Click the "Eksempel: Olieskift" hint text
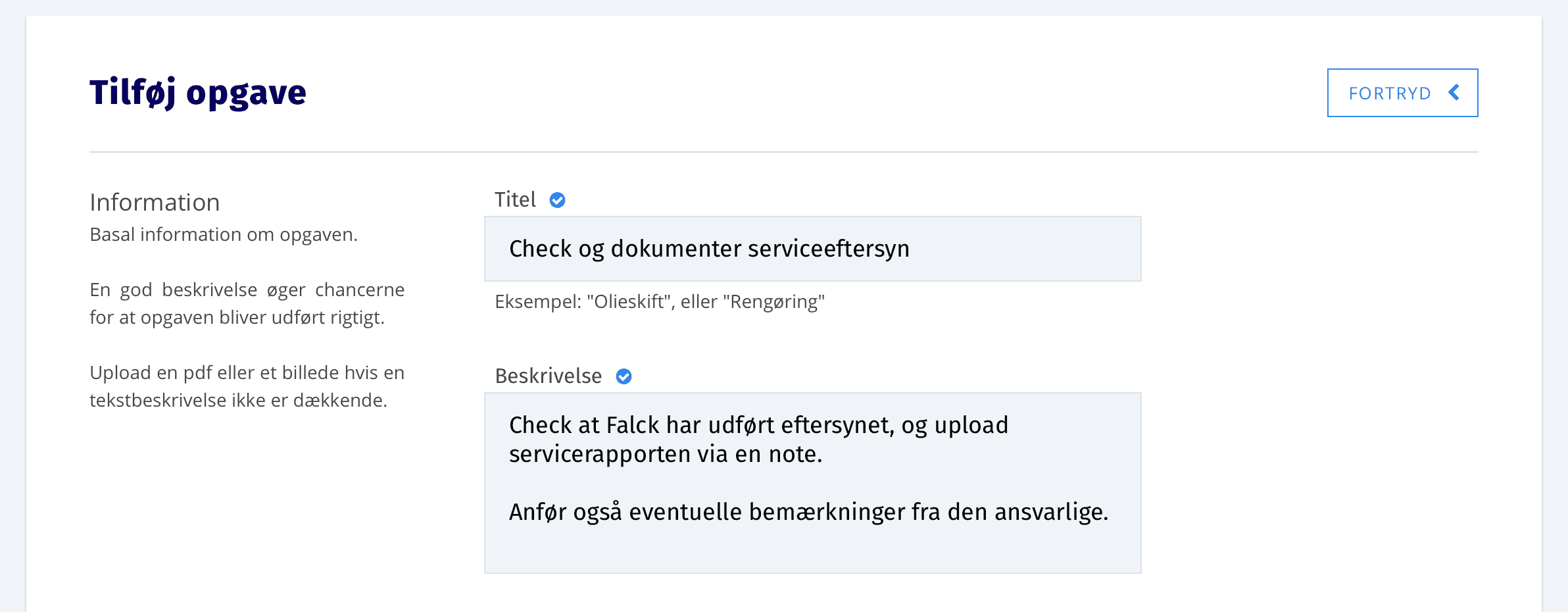The image size is (1568, 612). [659, 302]
